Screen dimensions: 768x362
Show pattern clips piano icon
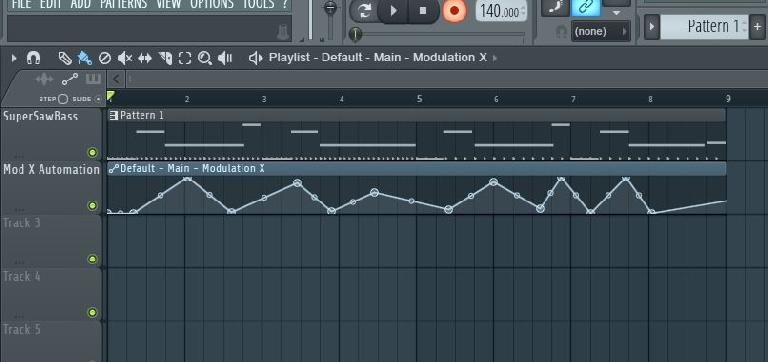94,79
